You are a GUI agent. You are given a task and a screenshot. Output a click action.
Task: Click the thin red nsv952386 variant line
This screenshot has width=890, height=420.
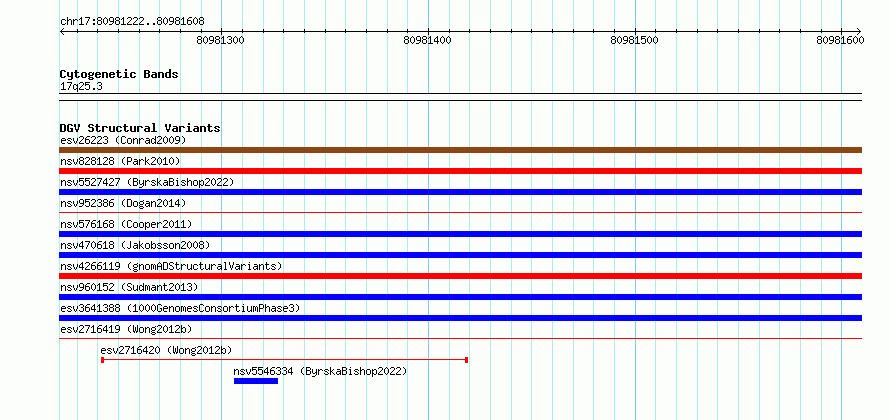[x=460, y=213]
